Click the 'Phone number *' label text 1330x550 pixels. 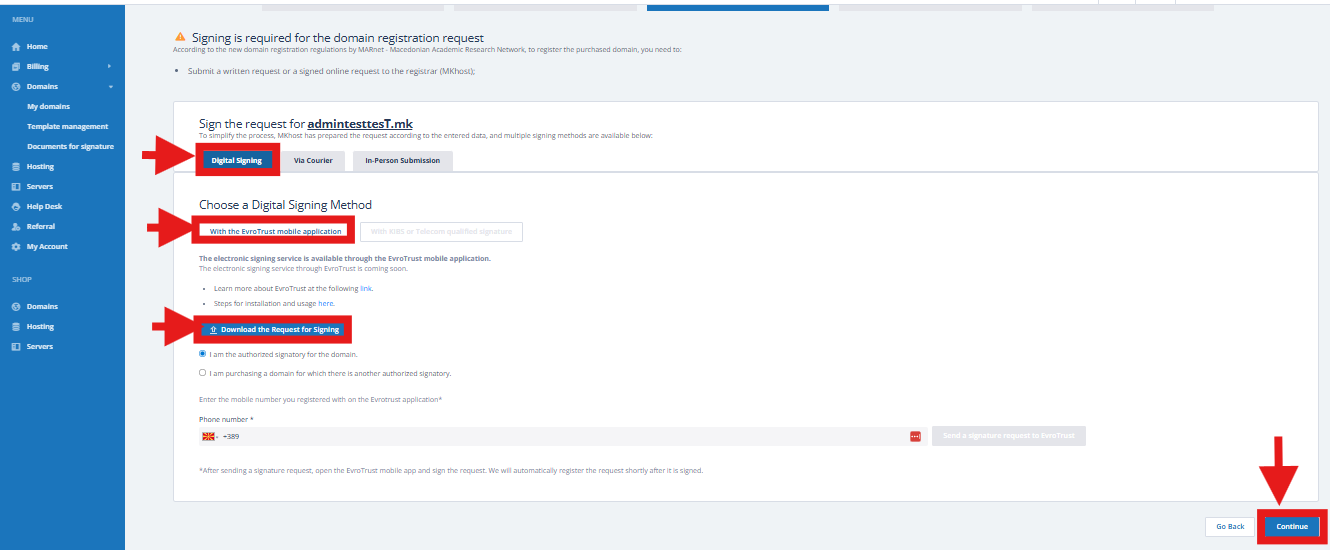point(225,419)
